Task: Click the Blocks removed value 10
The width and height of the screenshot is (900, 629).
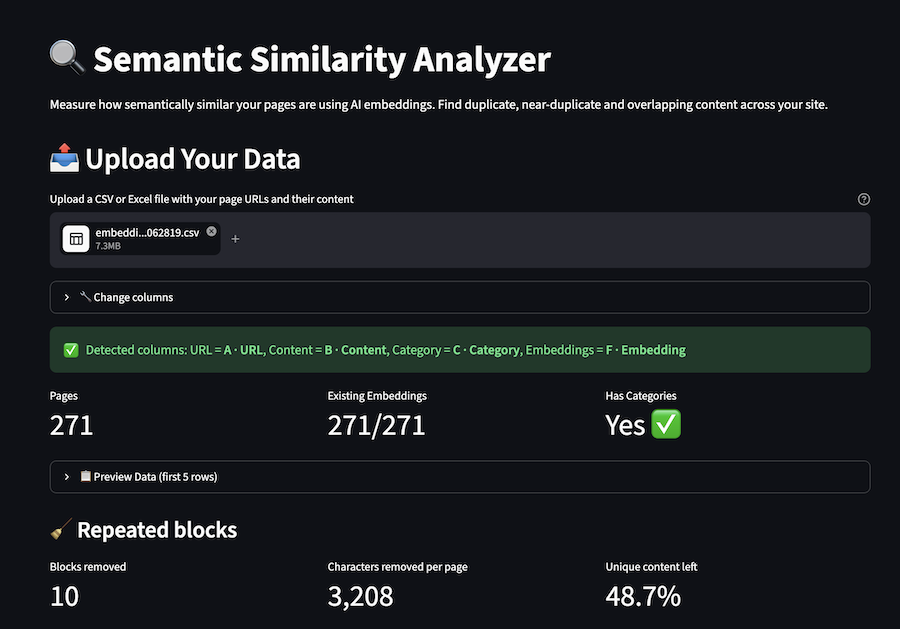Action: tap(64, 596)
